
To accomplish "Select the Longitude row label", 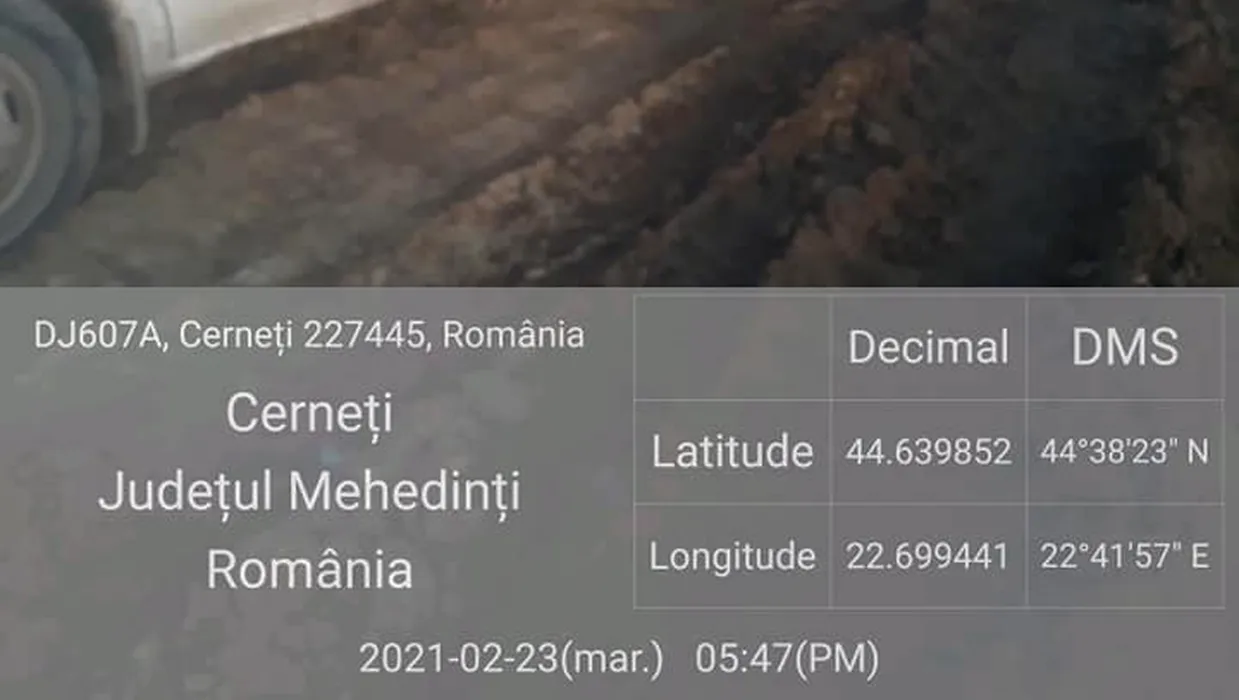I will pos(732,556).
